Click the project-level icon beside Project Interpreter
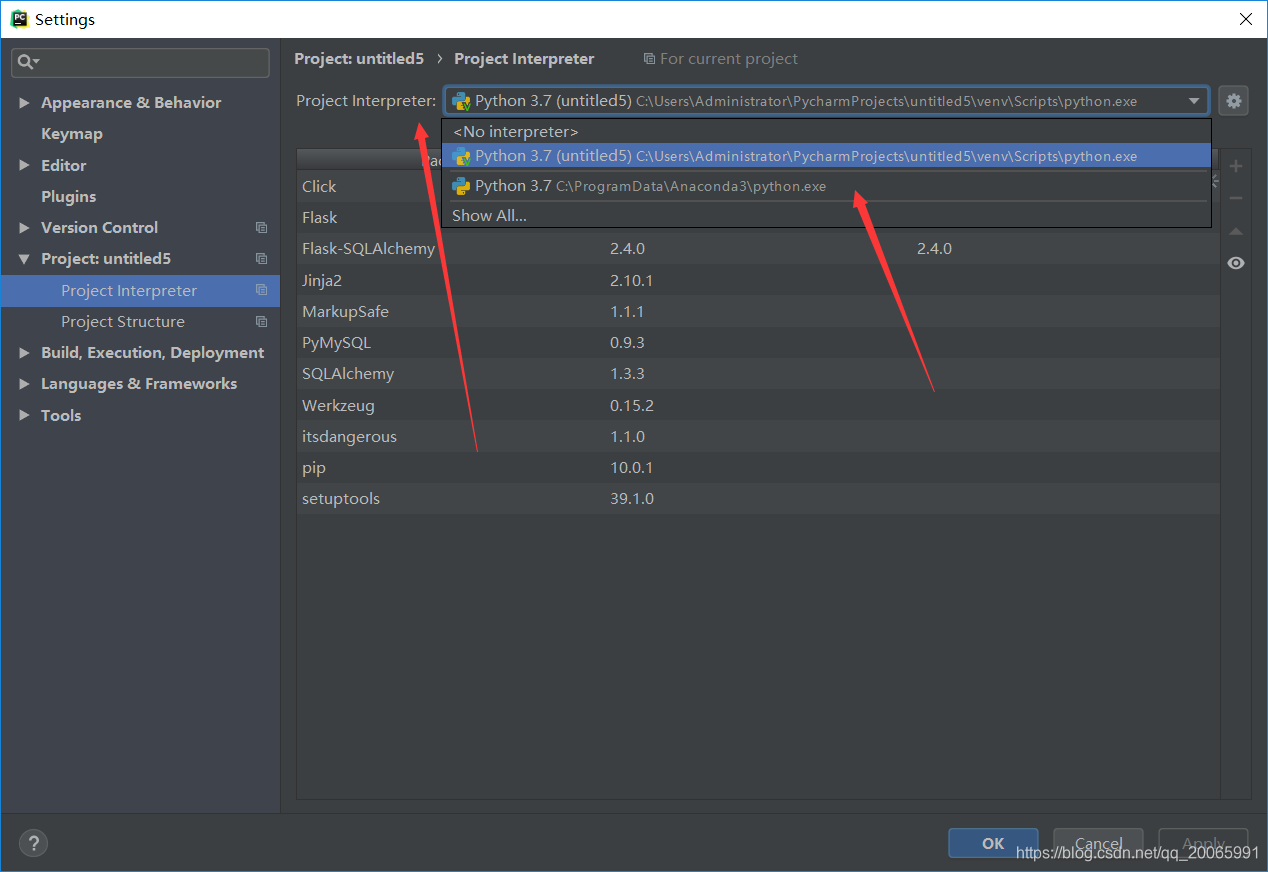This screenshot has width=1268, height=872. [261, 290]
